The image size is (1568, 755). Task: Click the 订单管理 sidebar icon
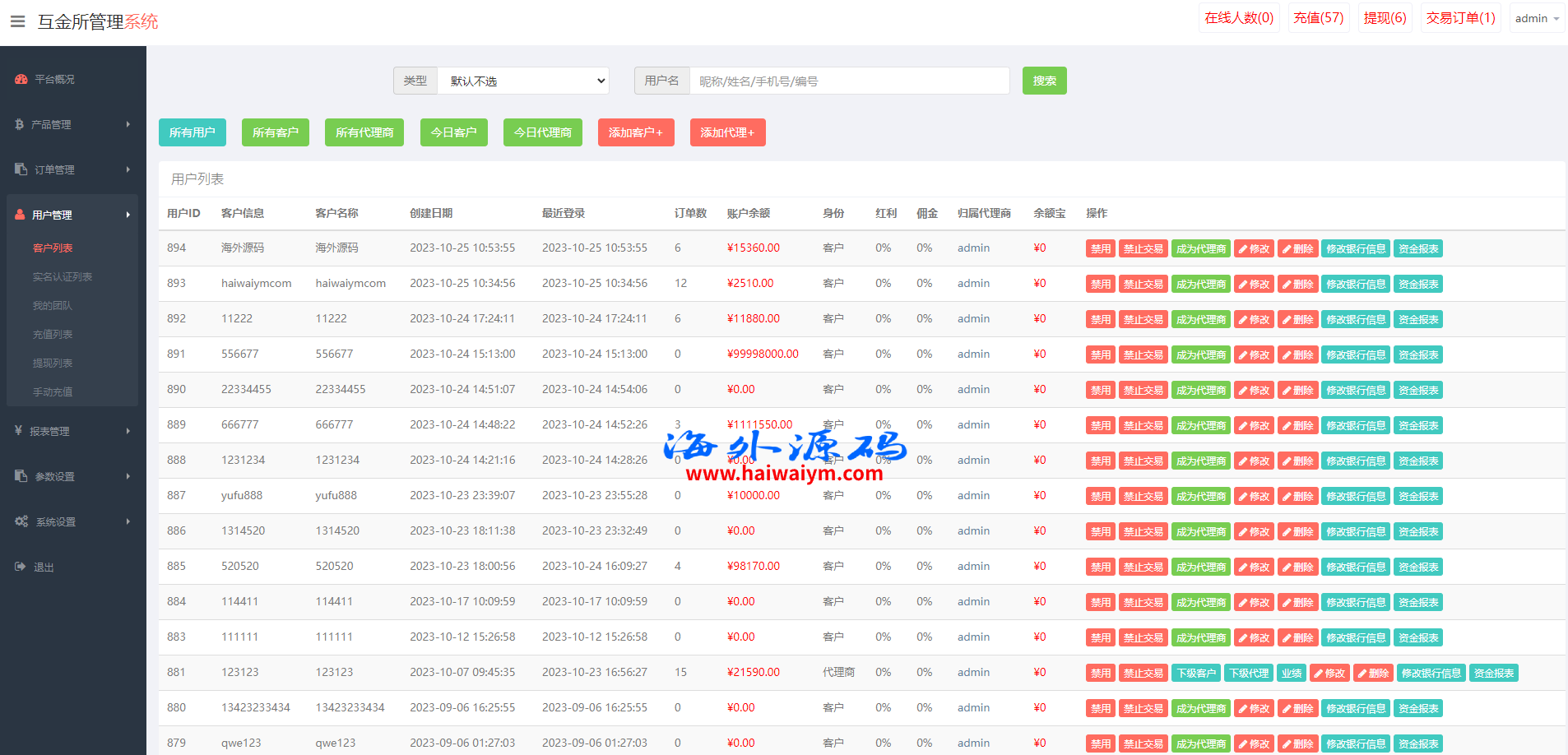pos(21,169)
